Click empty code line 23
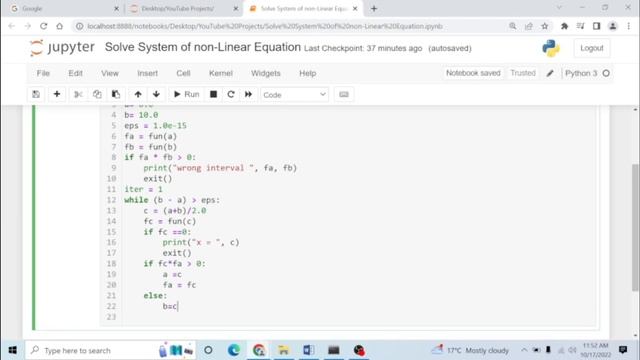The image size is (640, 360). 359,317
